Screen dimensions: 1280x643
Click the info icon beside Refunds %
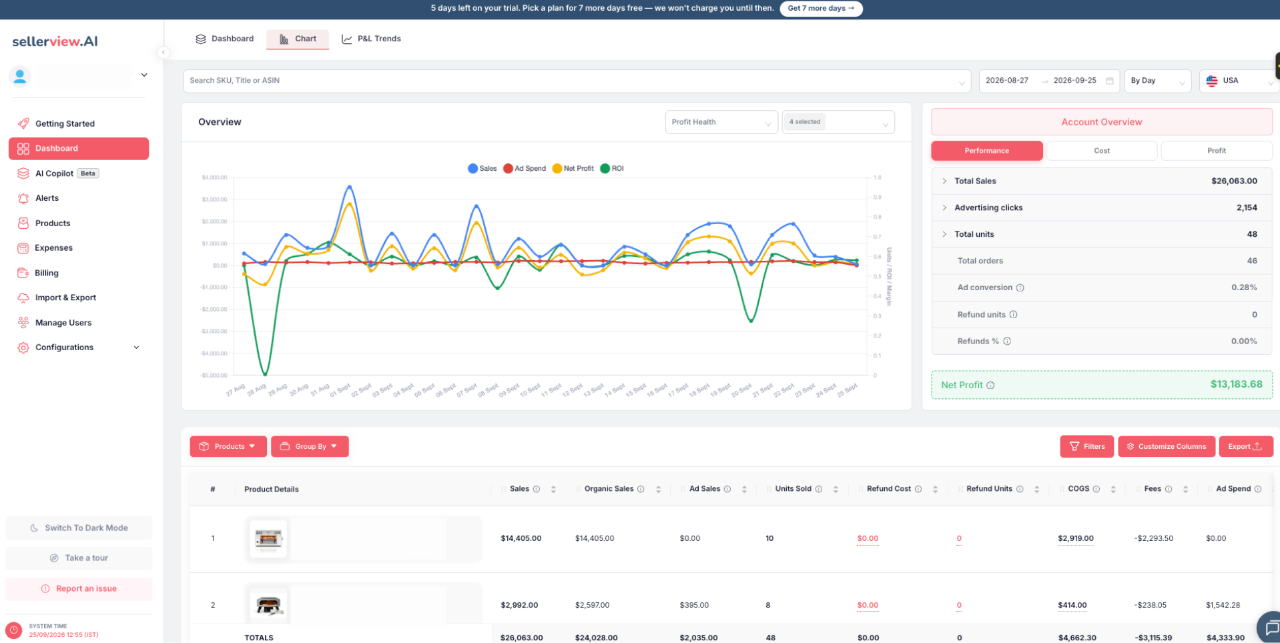1007,341
